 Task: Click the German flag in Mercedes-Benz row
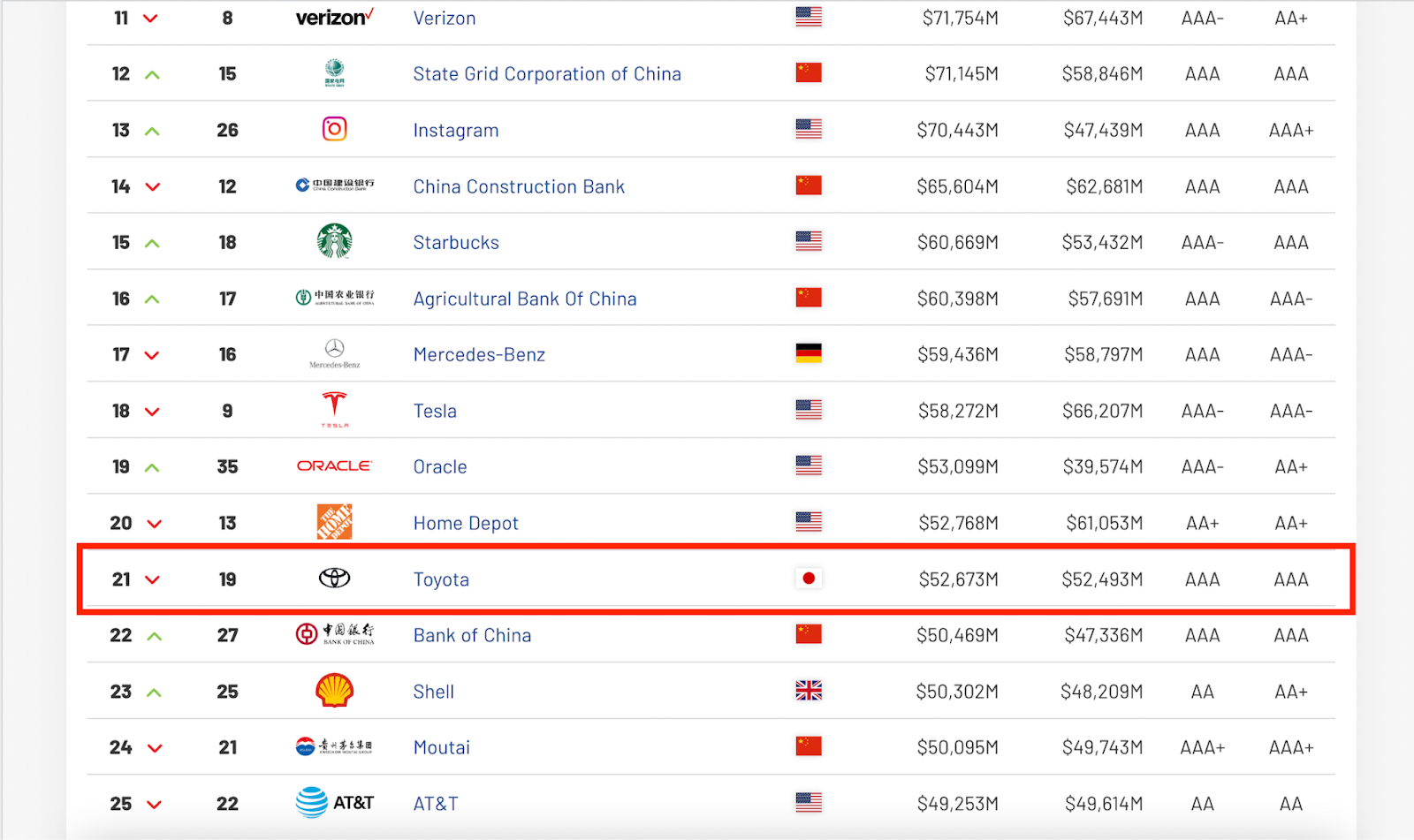coord(809,353)
